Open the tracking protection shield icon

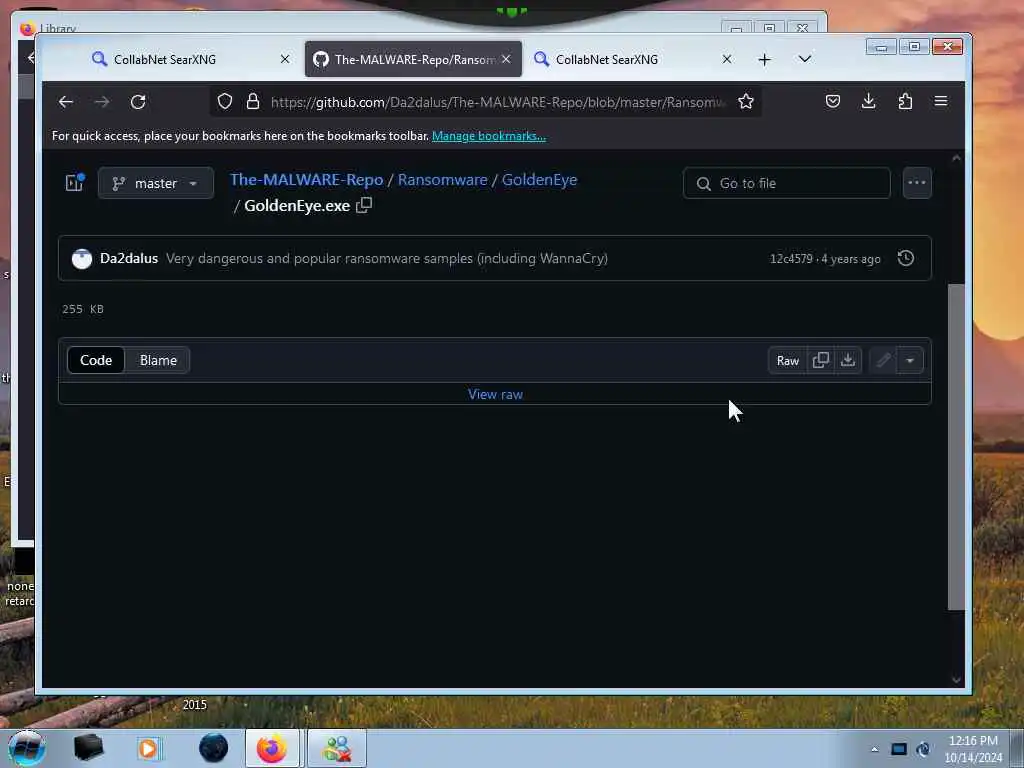pos(225,101)
